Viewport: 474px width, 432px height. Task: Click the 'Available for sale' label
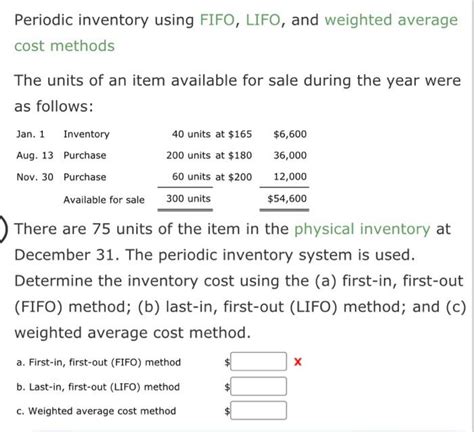tap(104, 200)
